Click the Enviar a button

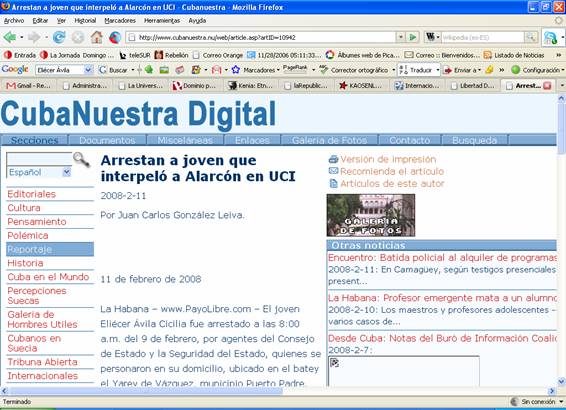(x=461, y=70)
